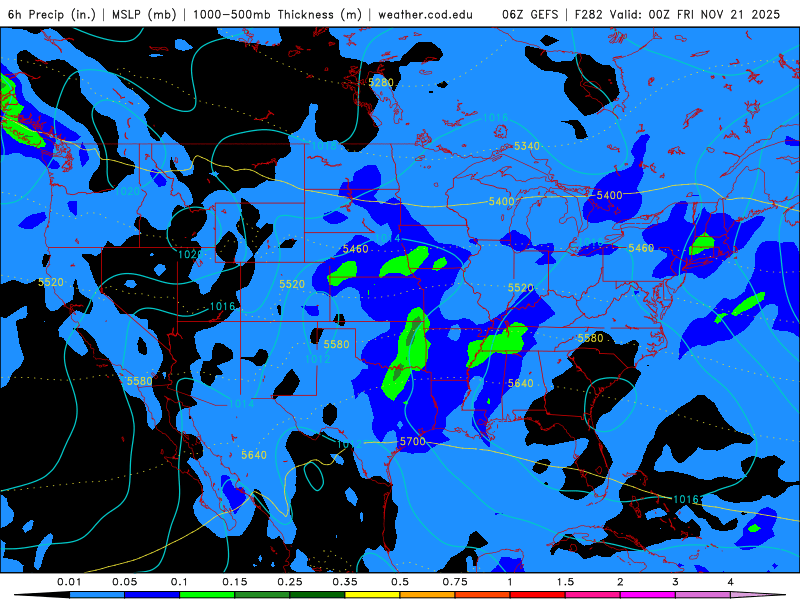
Task: Click the 5580 label over Oklahoma
Action: (336, 344)
